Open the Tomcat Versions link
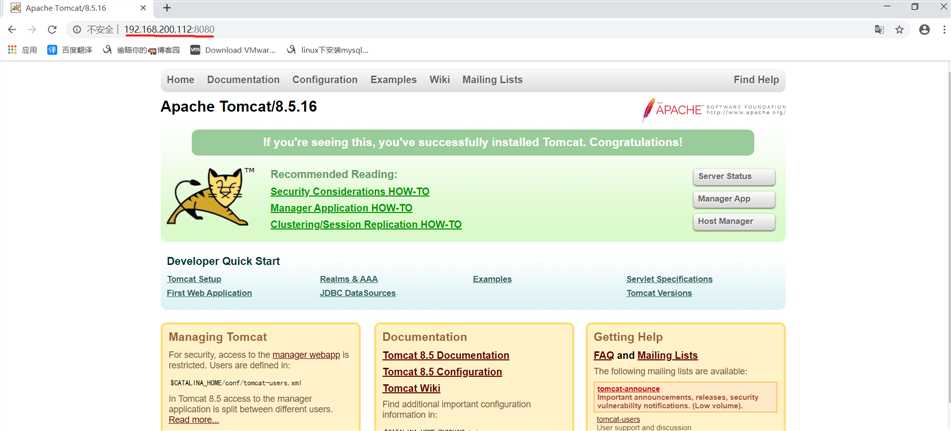The height and width of the screenshot is (431, 951). [x=659, y=293]
